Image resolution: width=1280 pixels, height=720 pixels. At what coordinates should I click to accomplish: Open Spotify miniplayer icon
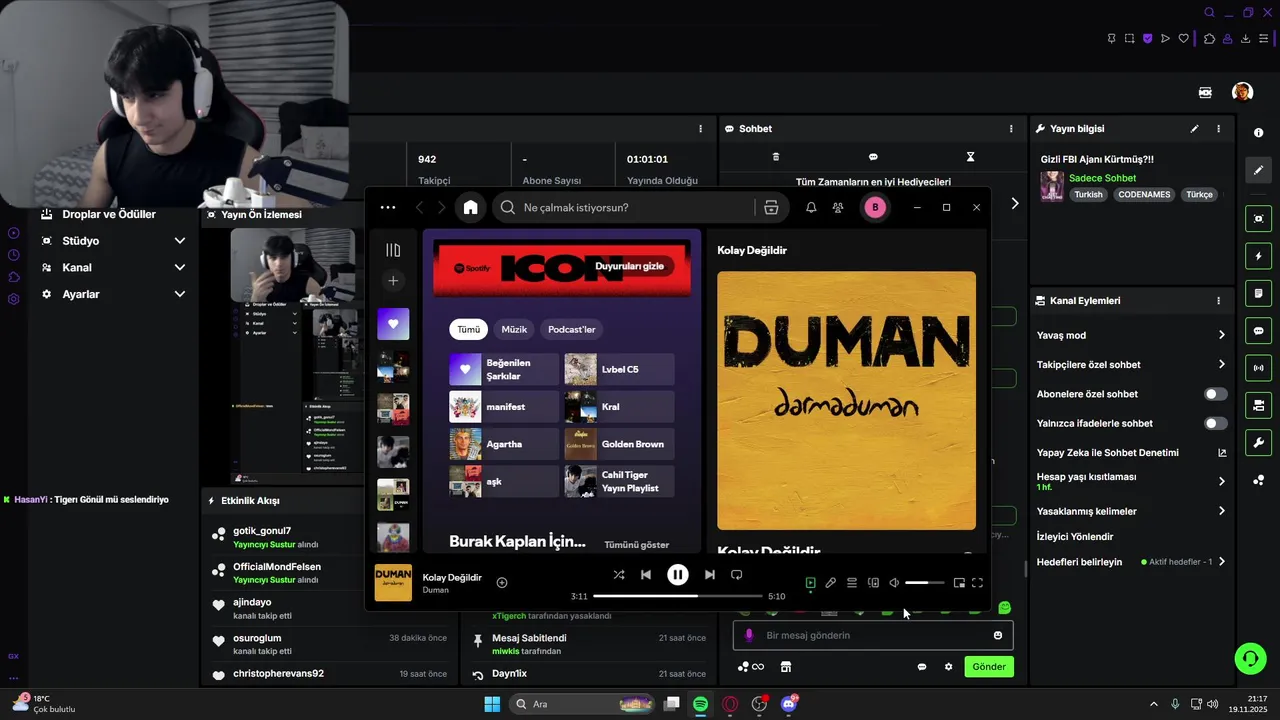[x=959, y=583]
